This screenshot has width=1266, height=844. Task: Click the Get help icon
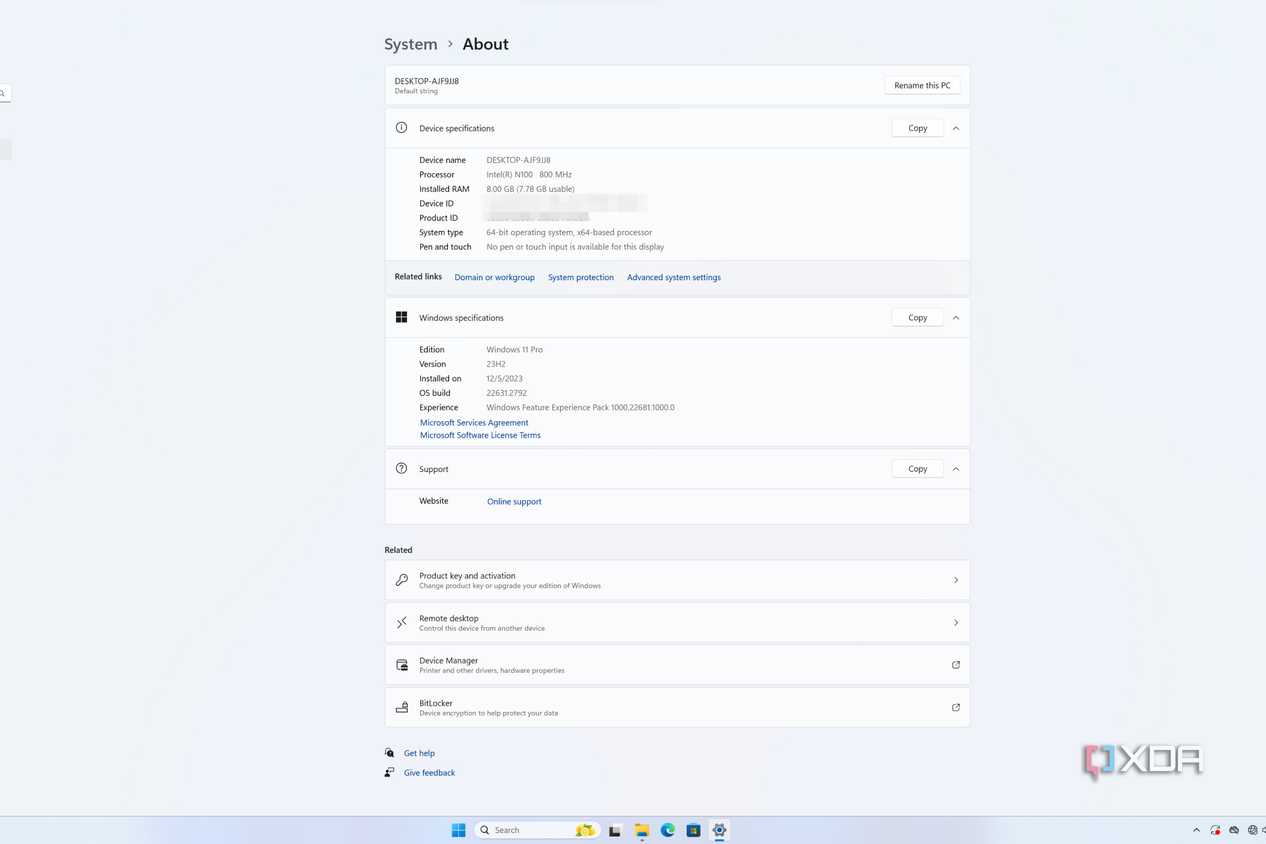[x=390, y=753]
